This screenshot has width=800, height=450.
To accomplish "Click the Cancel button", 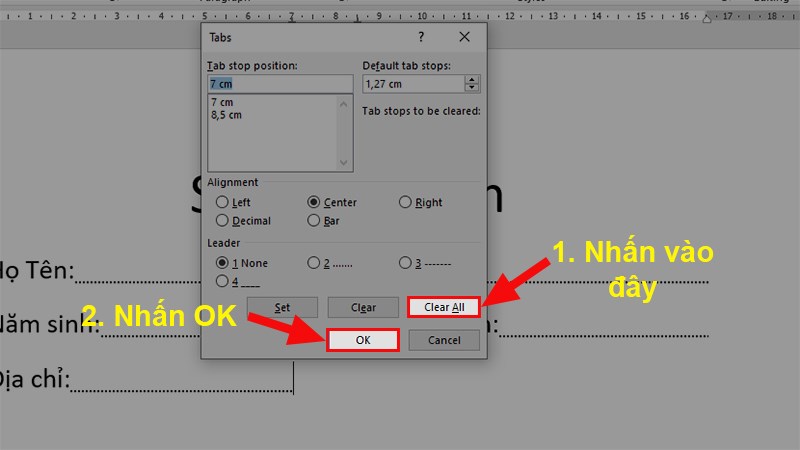I will (x=444, y=340).
